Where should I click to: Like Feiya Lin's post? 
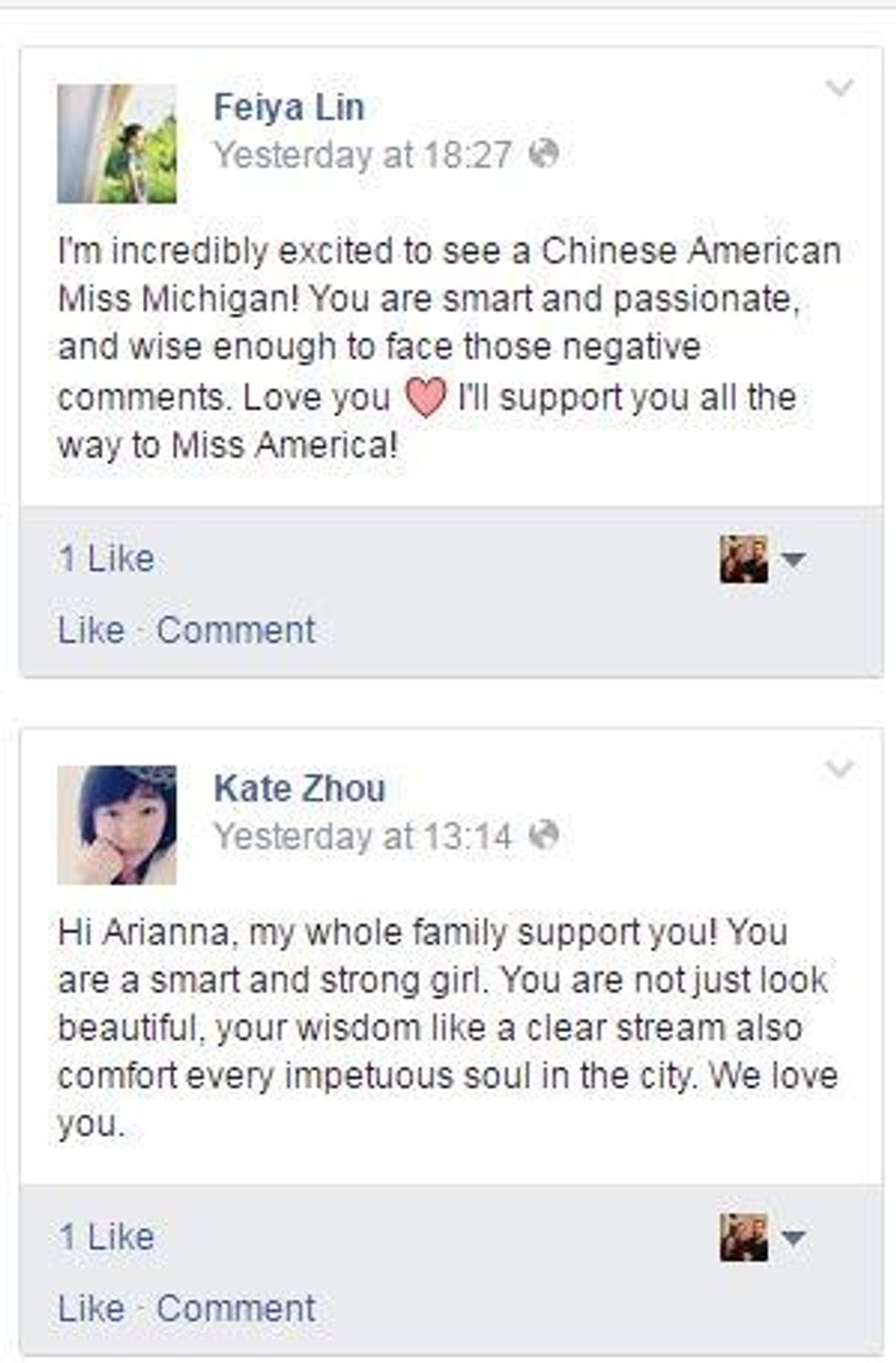click(91, 629)
